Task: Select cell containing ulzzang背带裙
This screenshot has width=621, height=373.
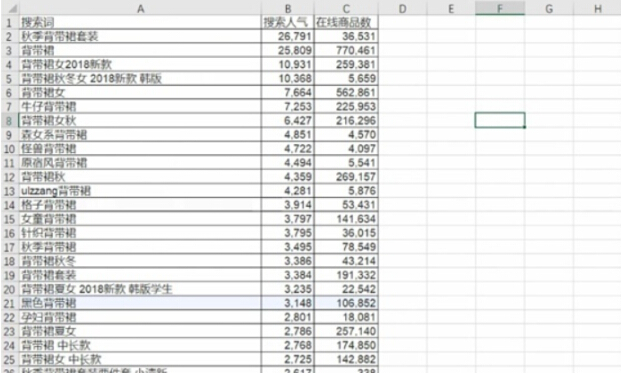Action: [140, 191]
